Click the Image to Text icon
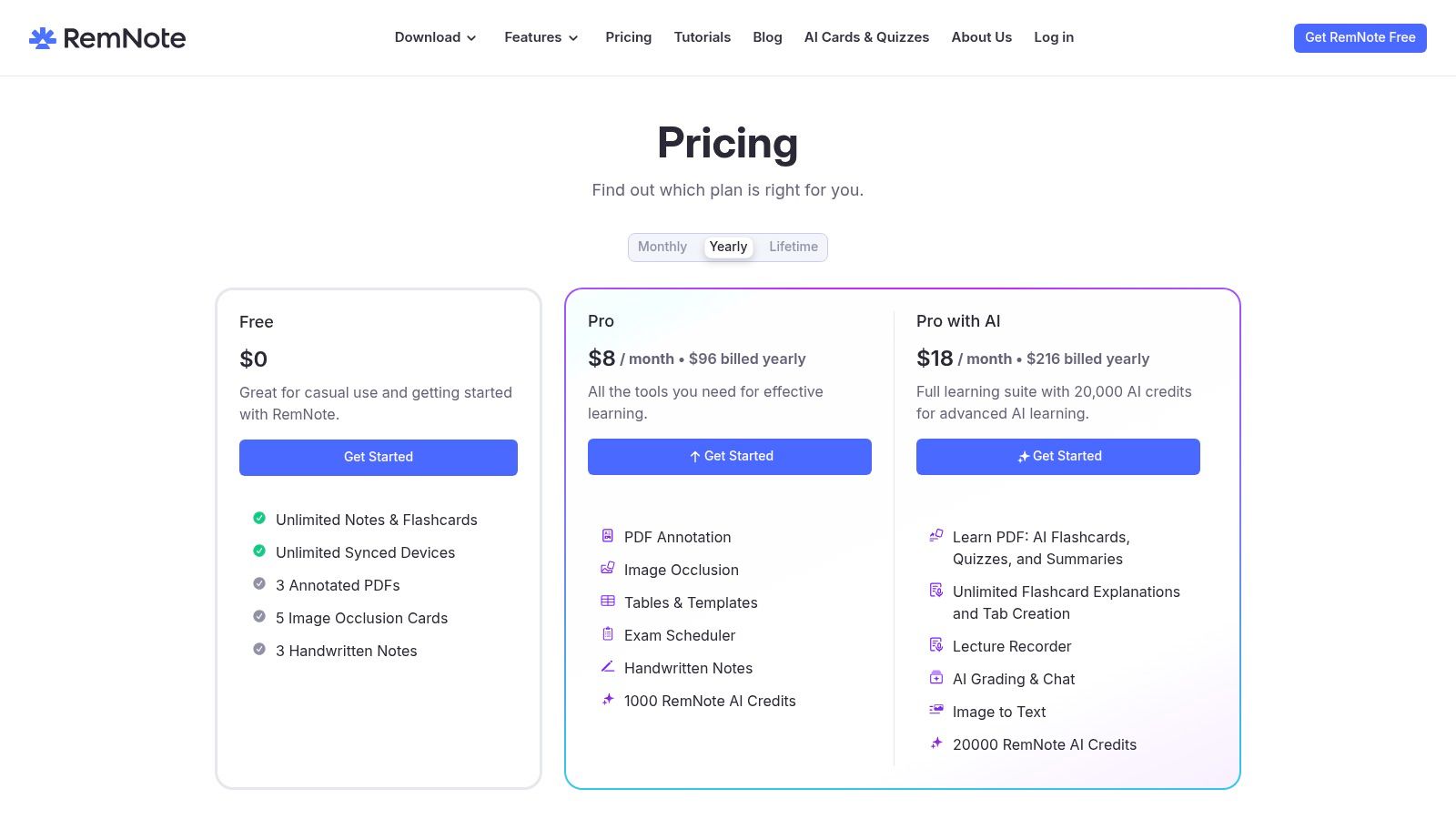The width and height of the screenshot is (1456, 819). tap(936, 710)
